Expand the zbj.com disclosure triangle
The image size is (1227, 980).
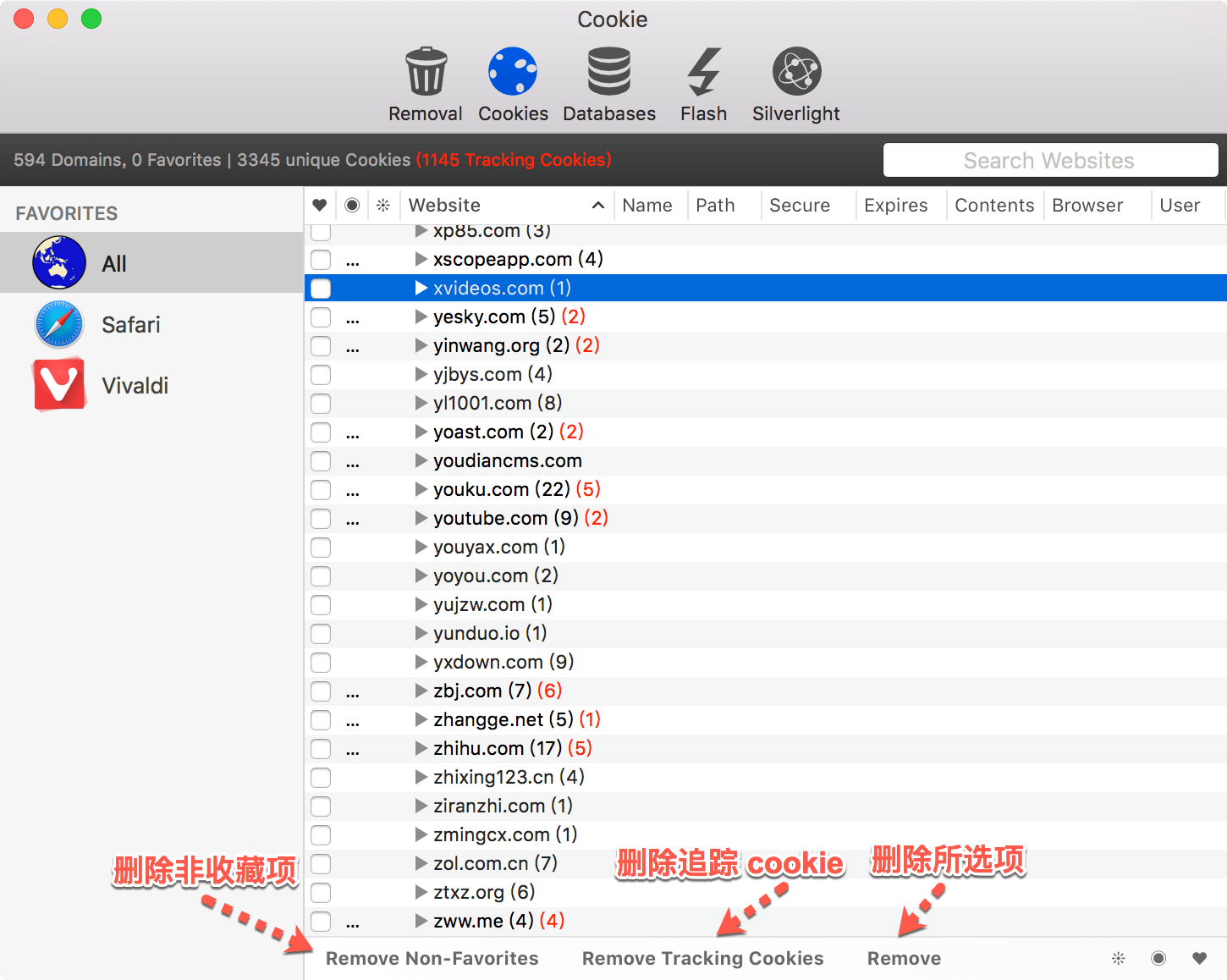tap(421, 691)
